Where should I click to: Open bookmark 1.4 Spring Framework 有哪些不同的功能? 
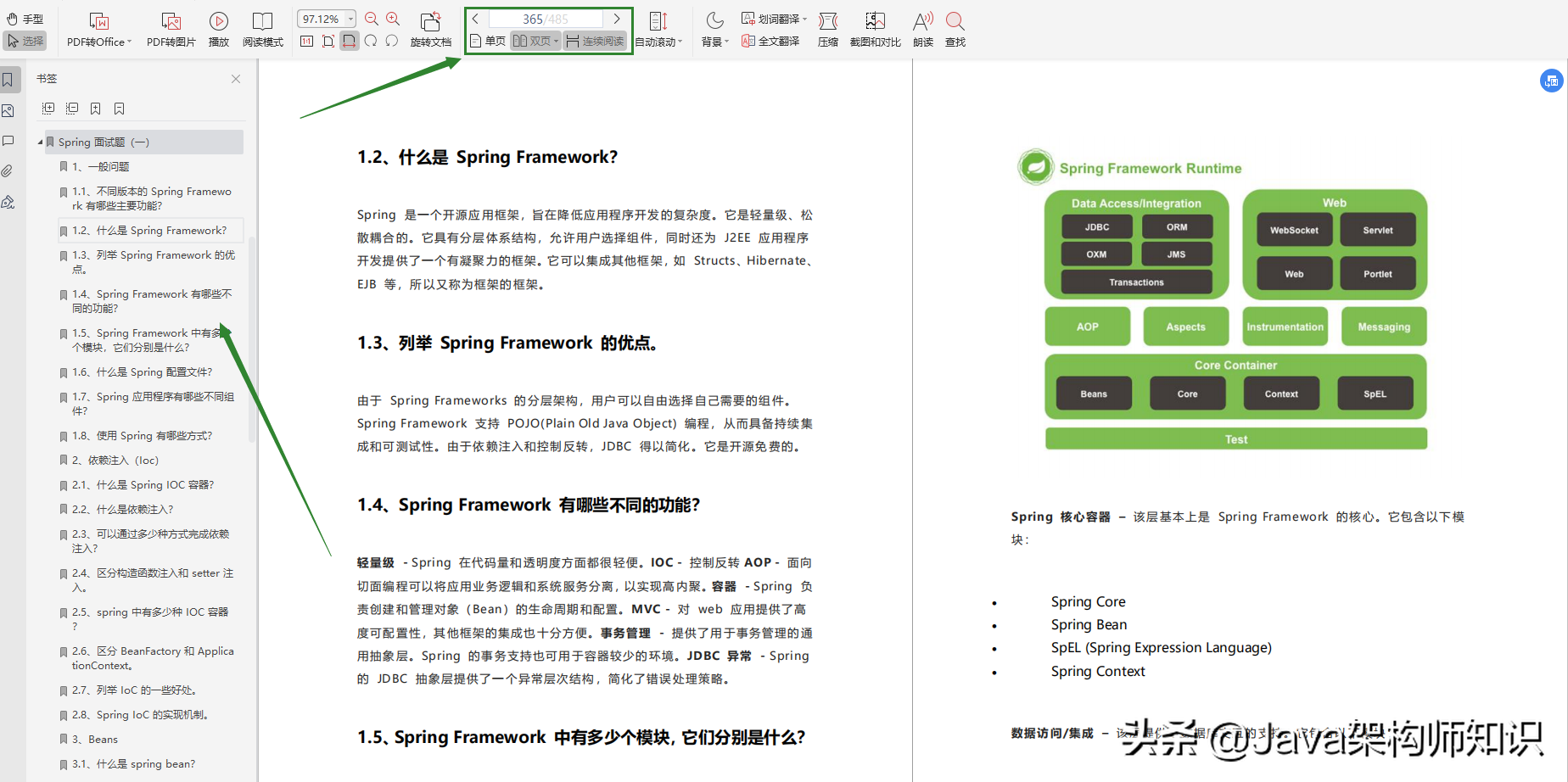click(150, 301)
